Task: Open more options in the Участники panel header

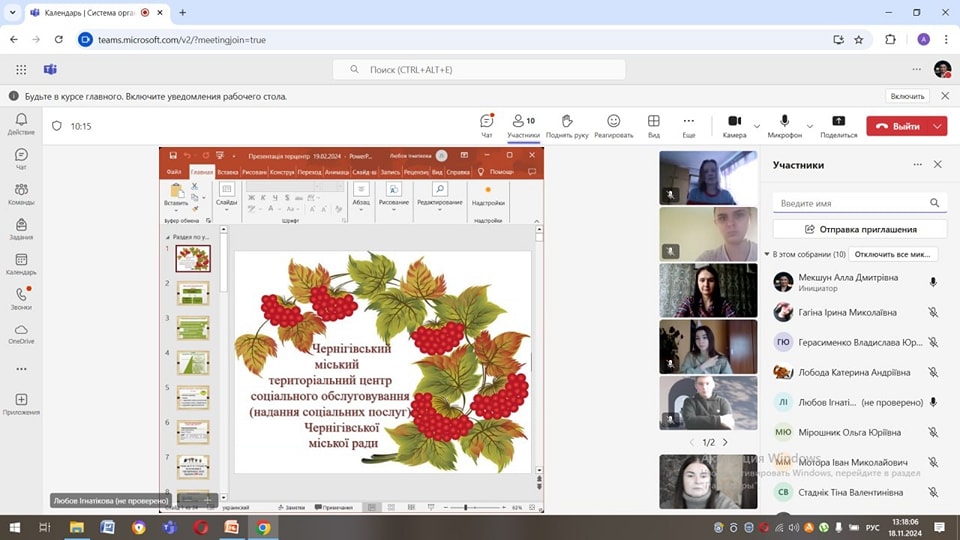Action: (x=917, y=165)
